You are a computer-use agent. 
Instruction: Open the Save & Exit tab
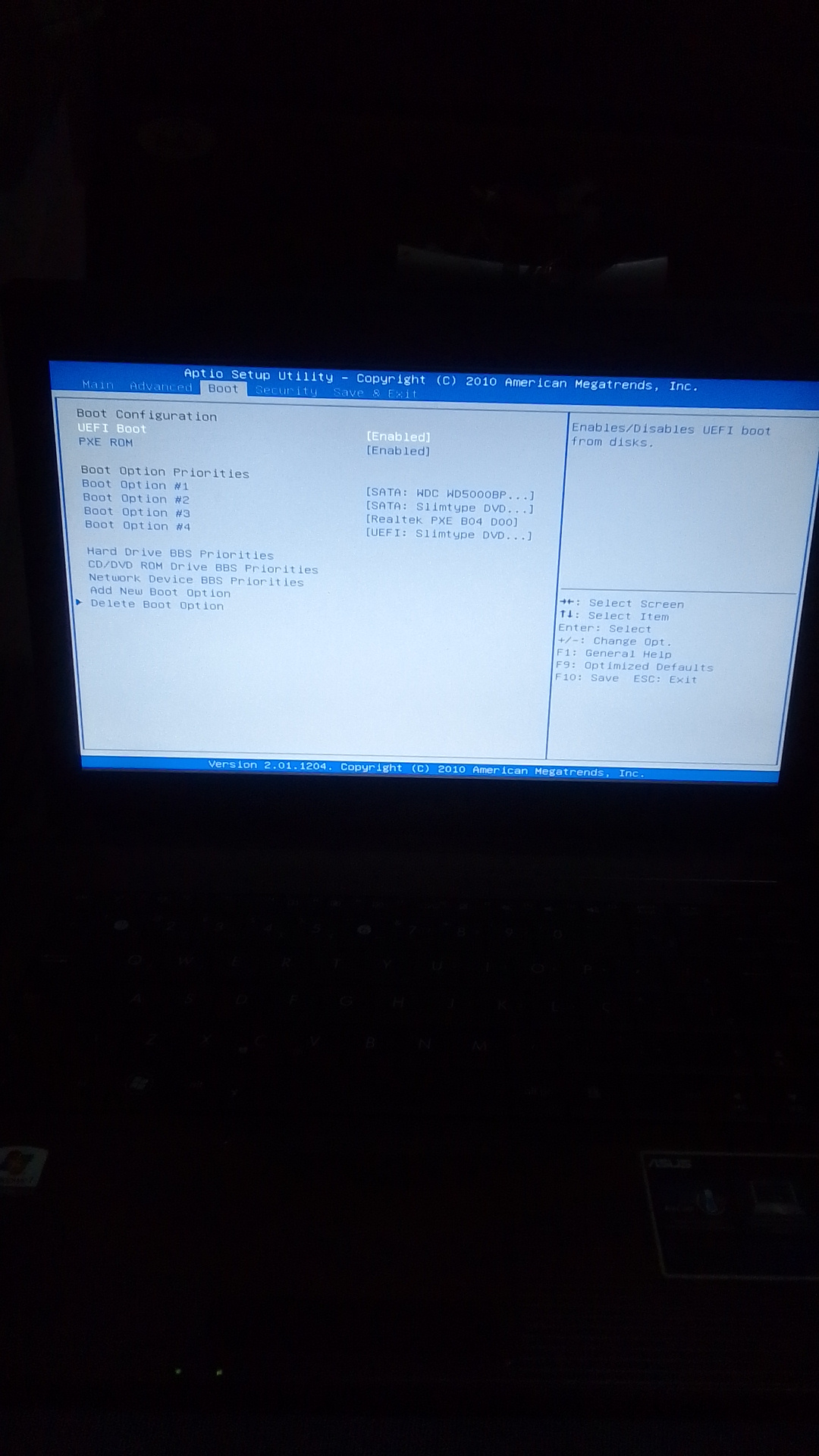point(375,393)
